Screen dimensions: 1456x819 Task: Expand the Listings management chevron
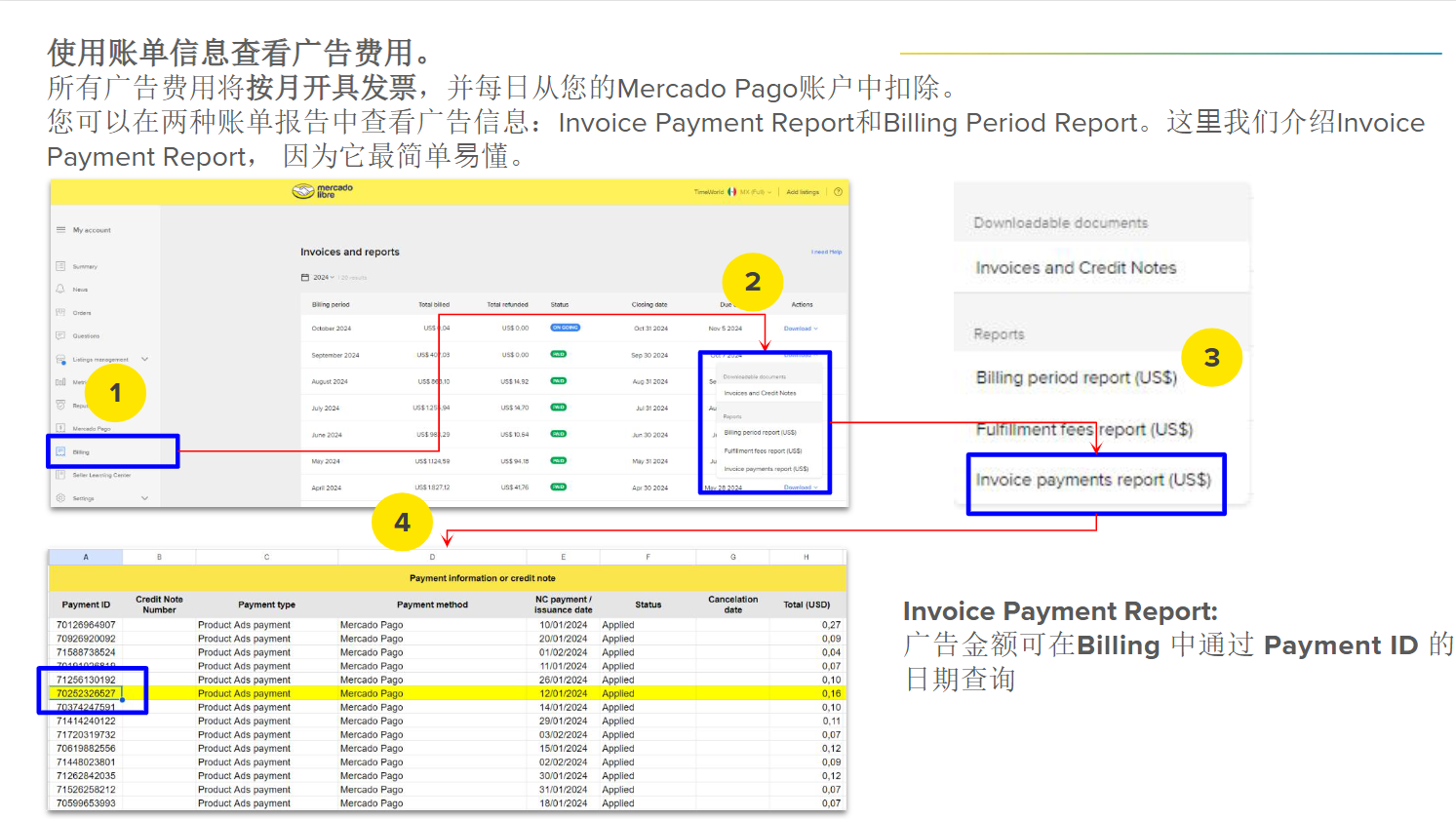click(145, 359)
